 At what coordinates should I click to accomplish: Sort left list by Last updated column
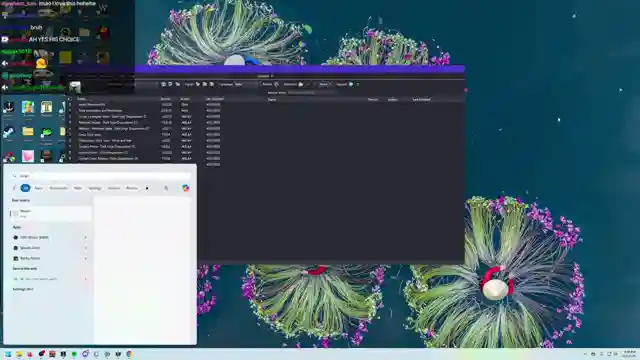(215, 99)
